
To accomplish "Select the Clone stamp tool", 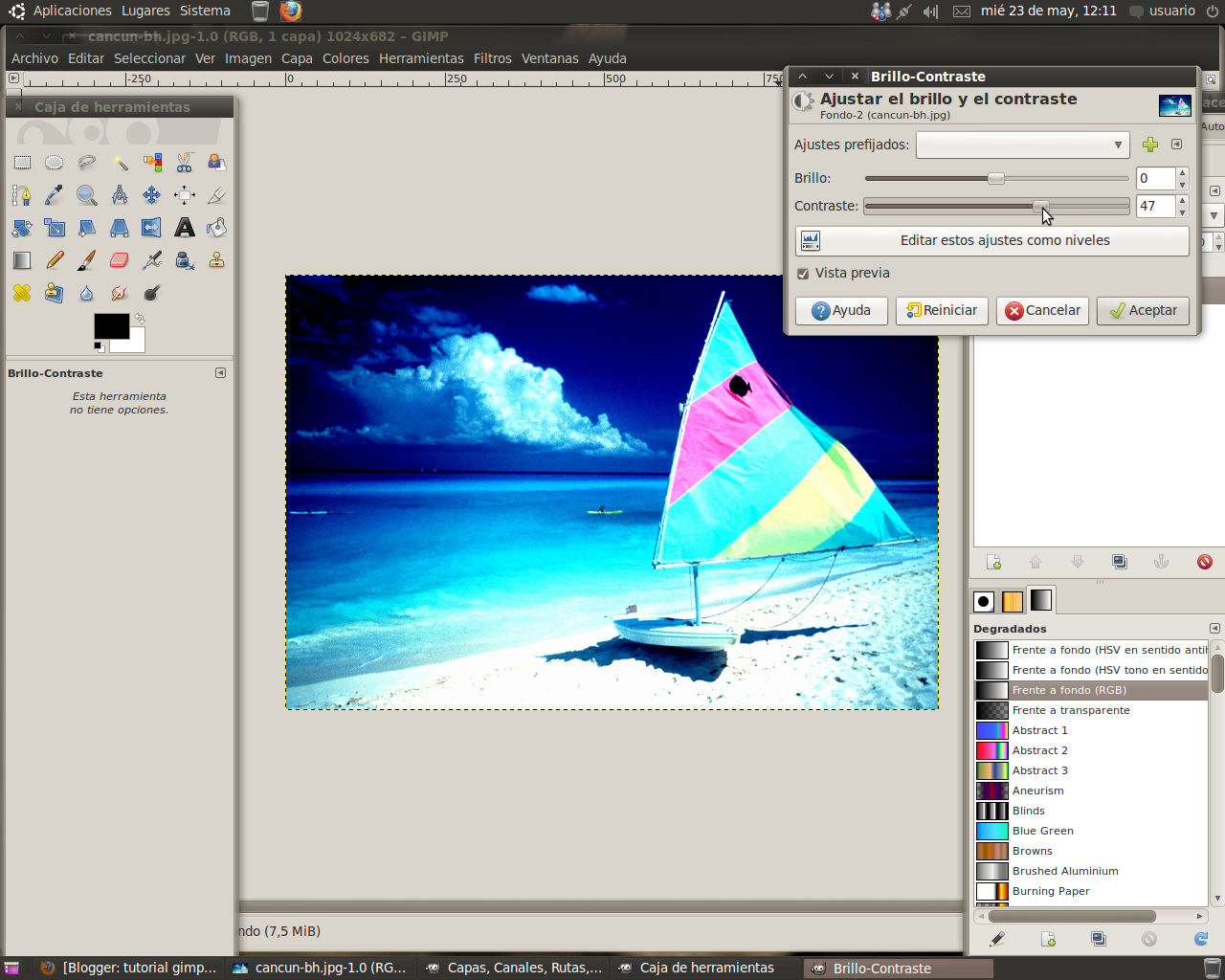I will pyautogui.click(x=216, y=261).
